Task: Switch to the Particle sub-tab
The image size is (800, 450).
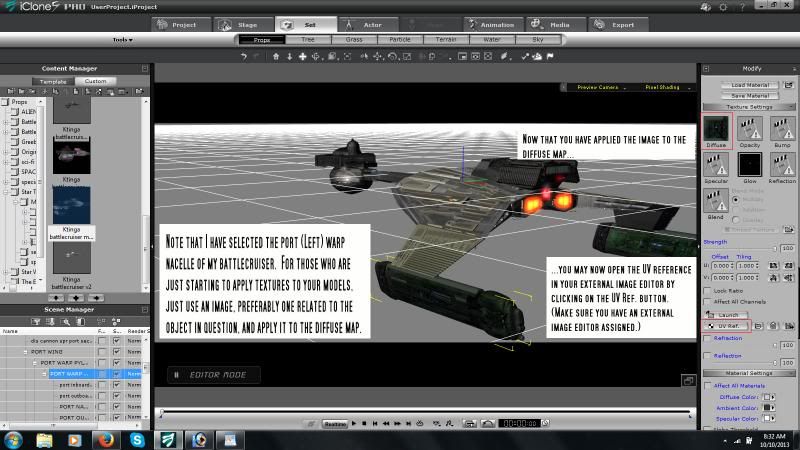Action: [x=400, y=39]
